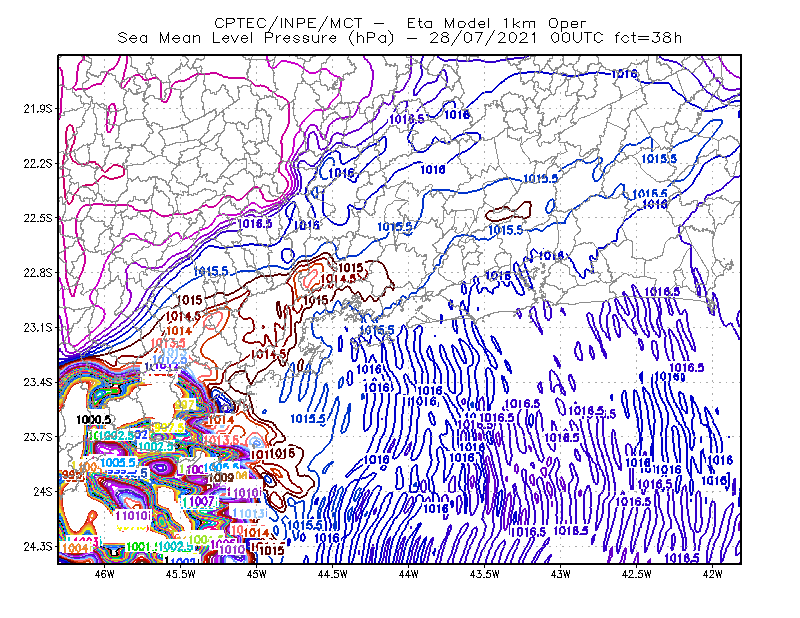Image resolution: width=800 pixels, height=618 pixels.
Task: Click the 45W longitude axis label
Action: coord(257,574)
